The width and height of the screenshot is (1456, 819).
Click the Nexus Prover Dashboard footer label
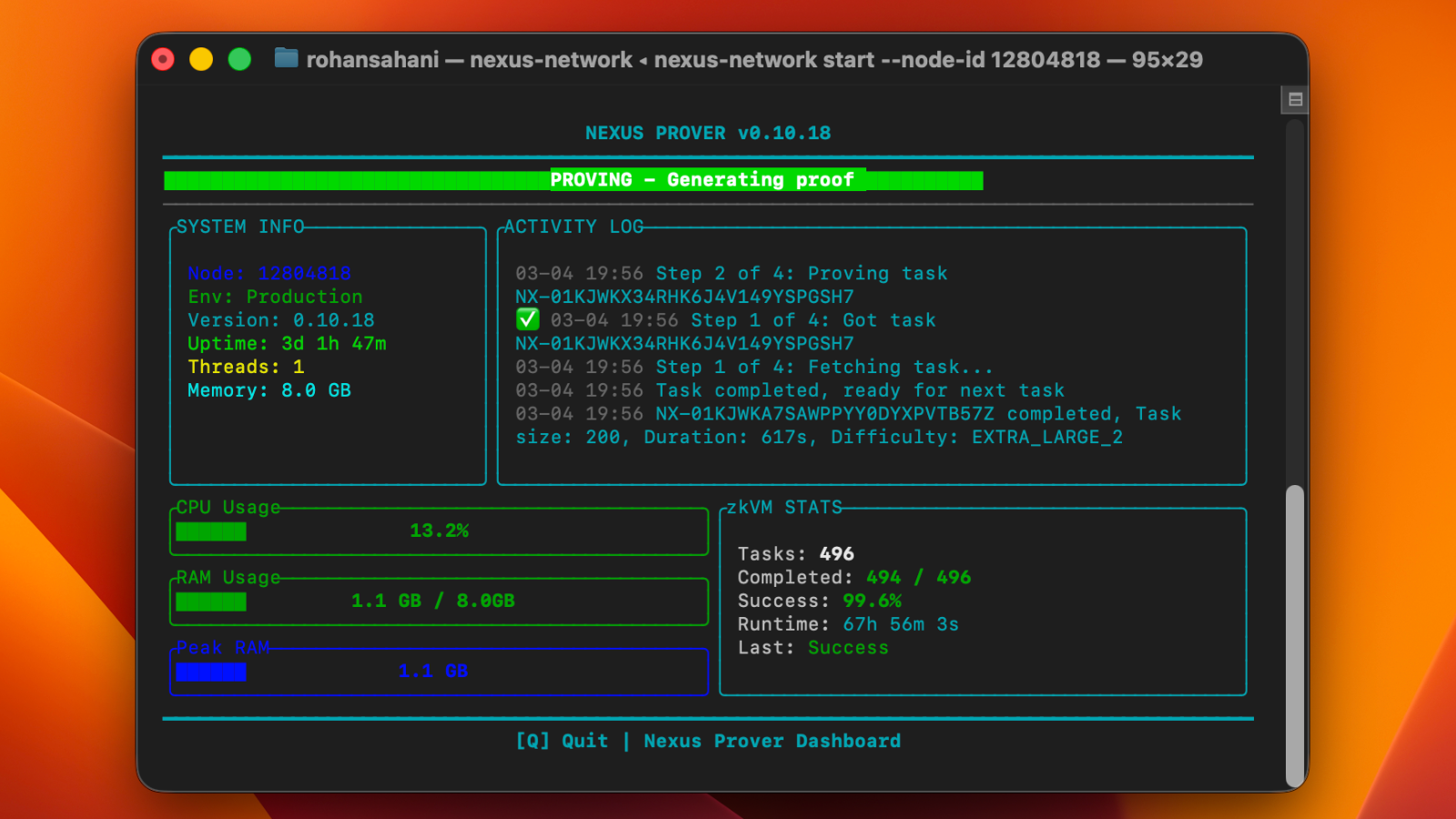coord(772,741)
